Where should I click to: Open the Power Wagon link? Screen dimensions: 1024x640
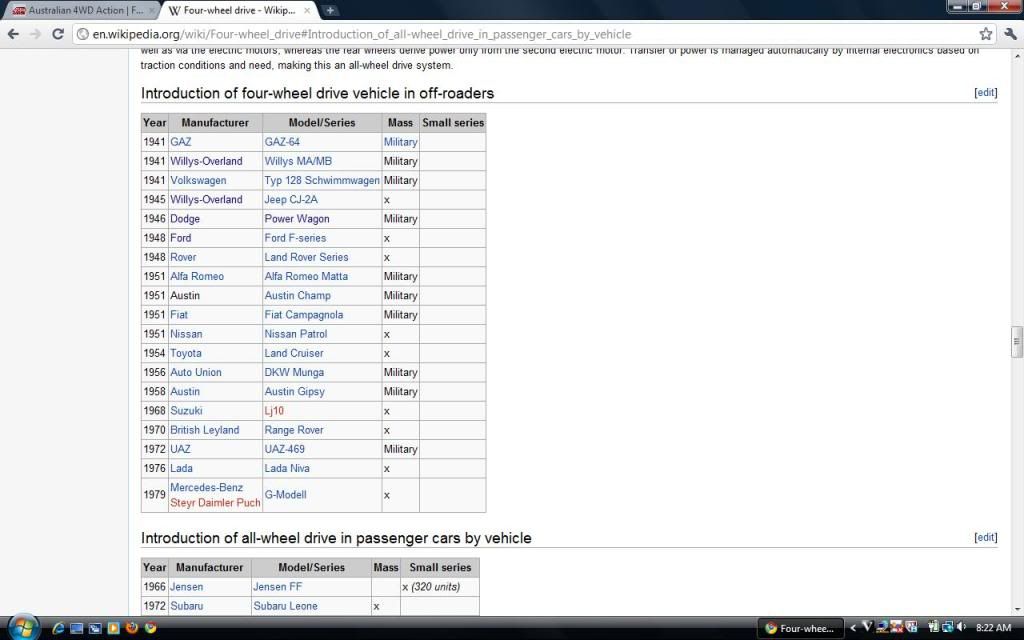(x=296, y=219)
